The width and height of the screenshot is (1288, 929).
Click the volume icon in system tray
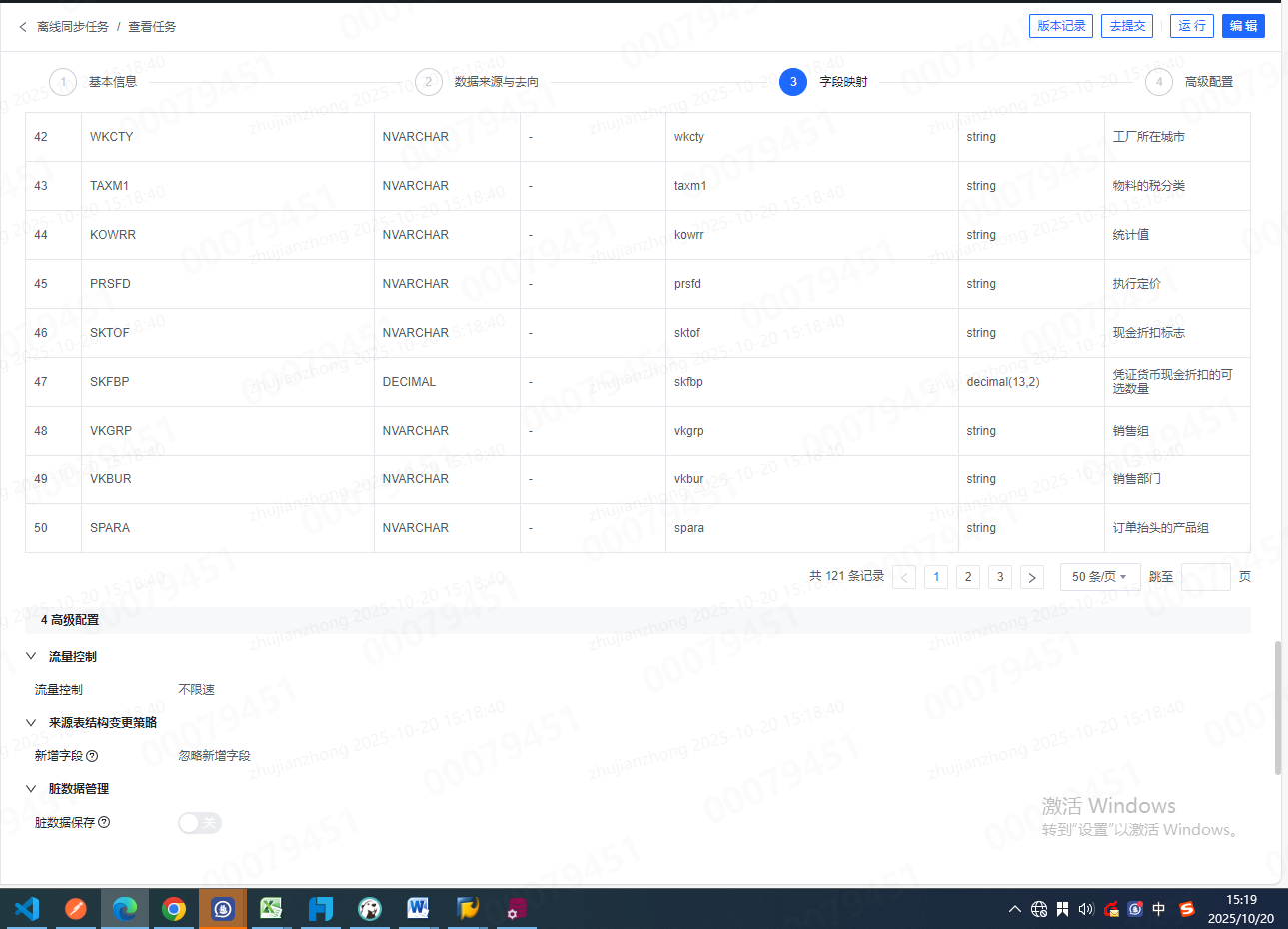click(x=1086, y=909)
